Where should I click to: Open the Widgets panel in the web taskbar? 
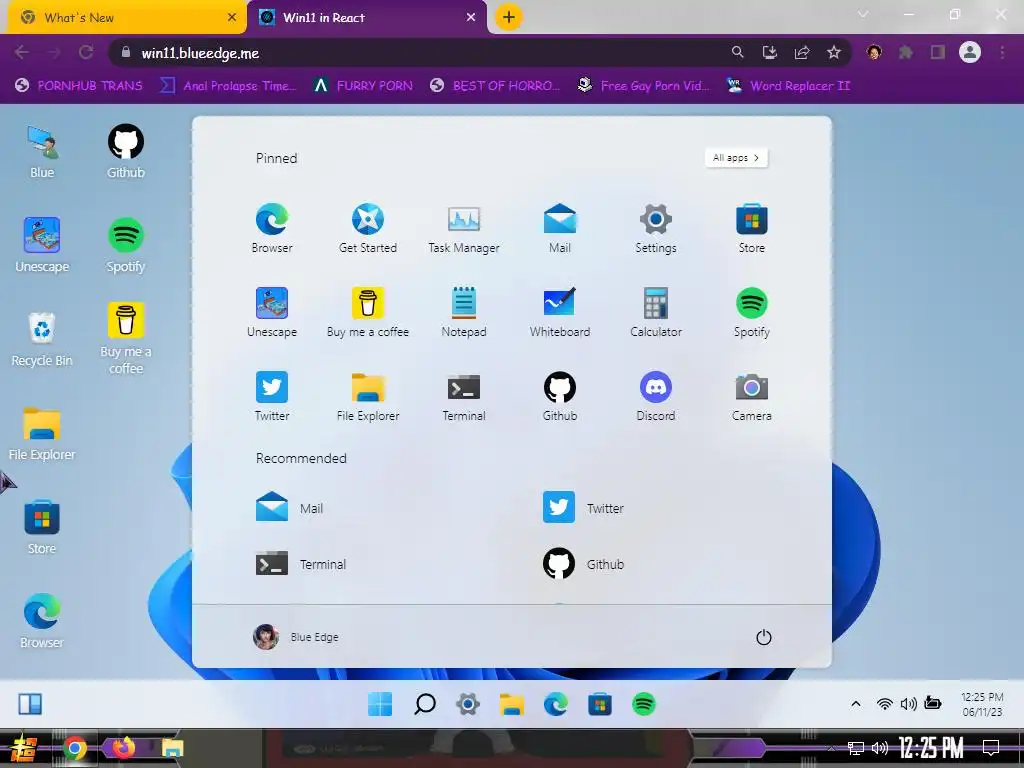pos(30,704)
